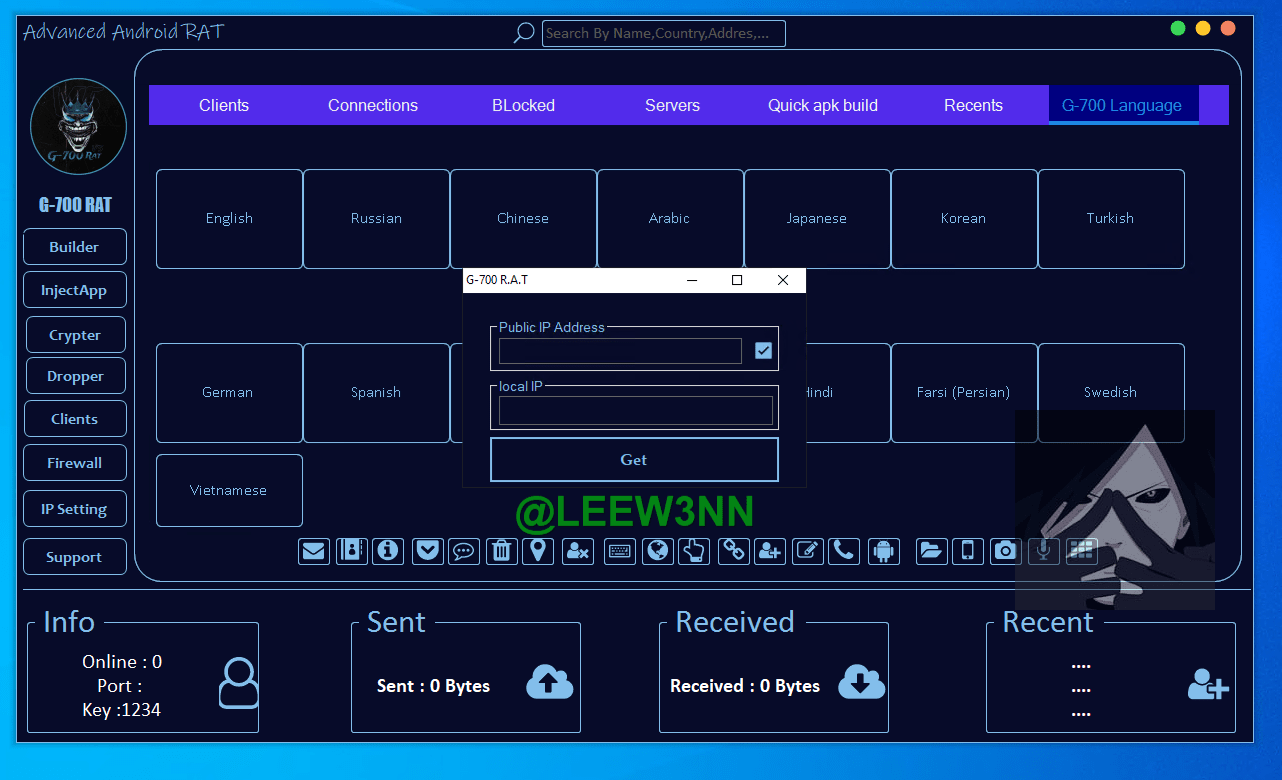This screenshot has width=1282, height=780.
Task: Click the search magnifier icon
Action: [x=523, y=33]
